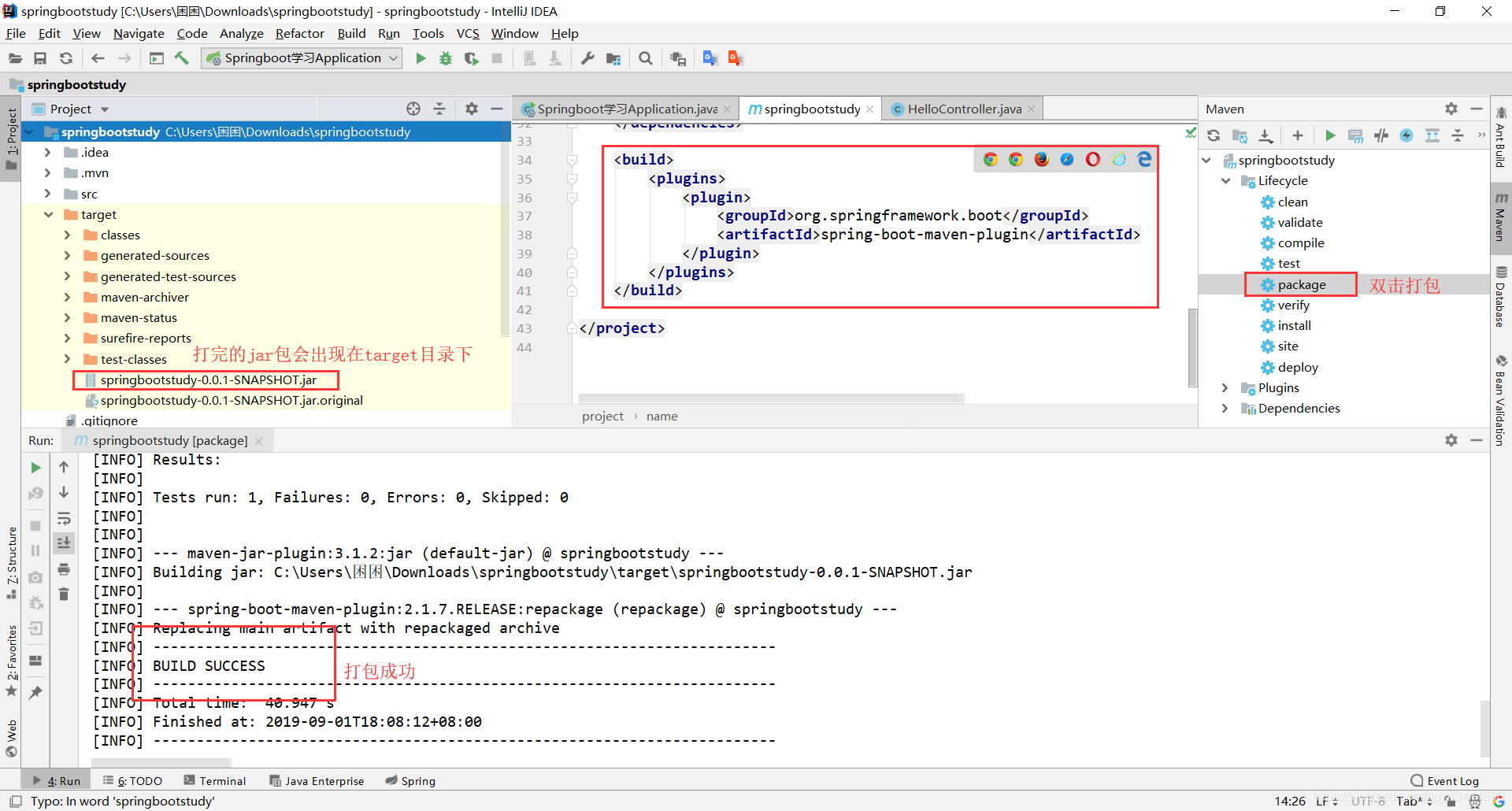The width and height of the screenshot is (1512, 811).
Task: Switch to Springboot学习Application.java tab
Action: tap(627, 109)
